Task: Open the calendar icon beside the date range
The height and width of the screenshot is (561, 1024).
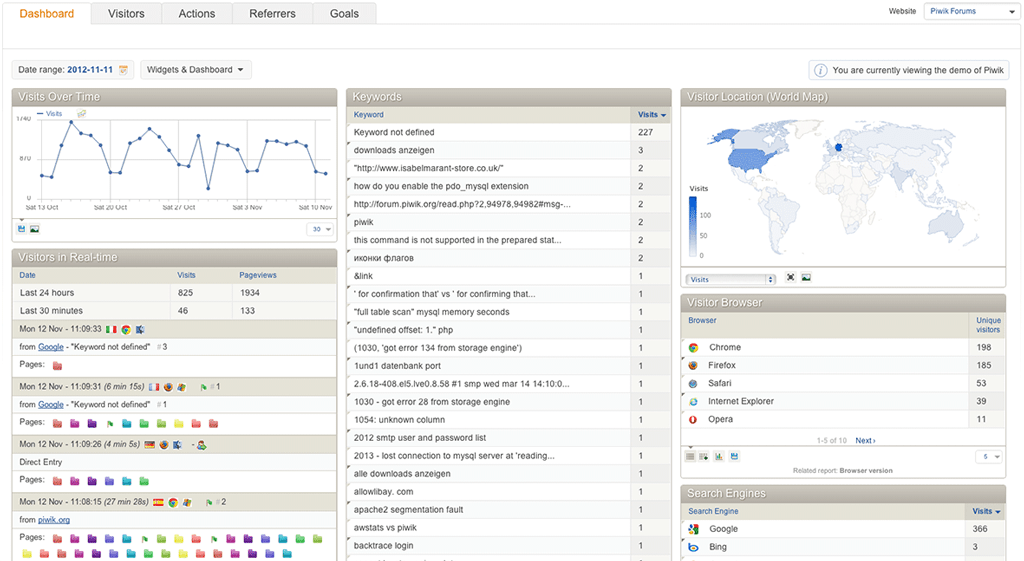Action: pyautogui.click(x=124, y=70)
